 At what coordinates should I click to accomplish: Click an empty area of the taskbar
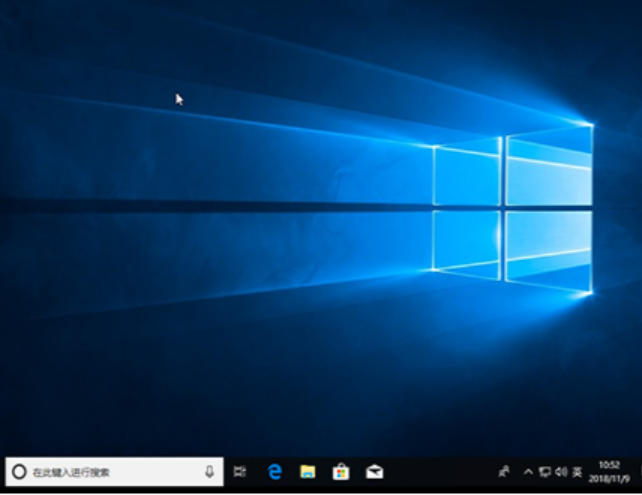[x=440, y=471]
